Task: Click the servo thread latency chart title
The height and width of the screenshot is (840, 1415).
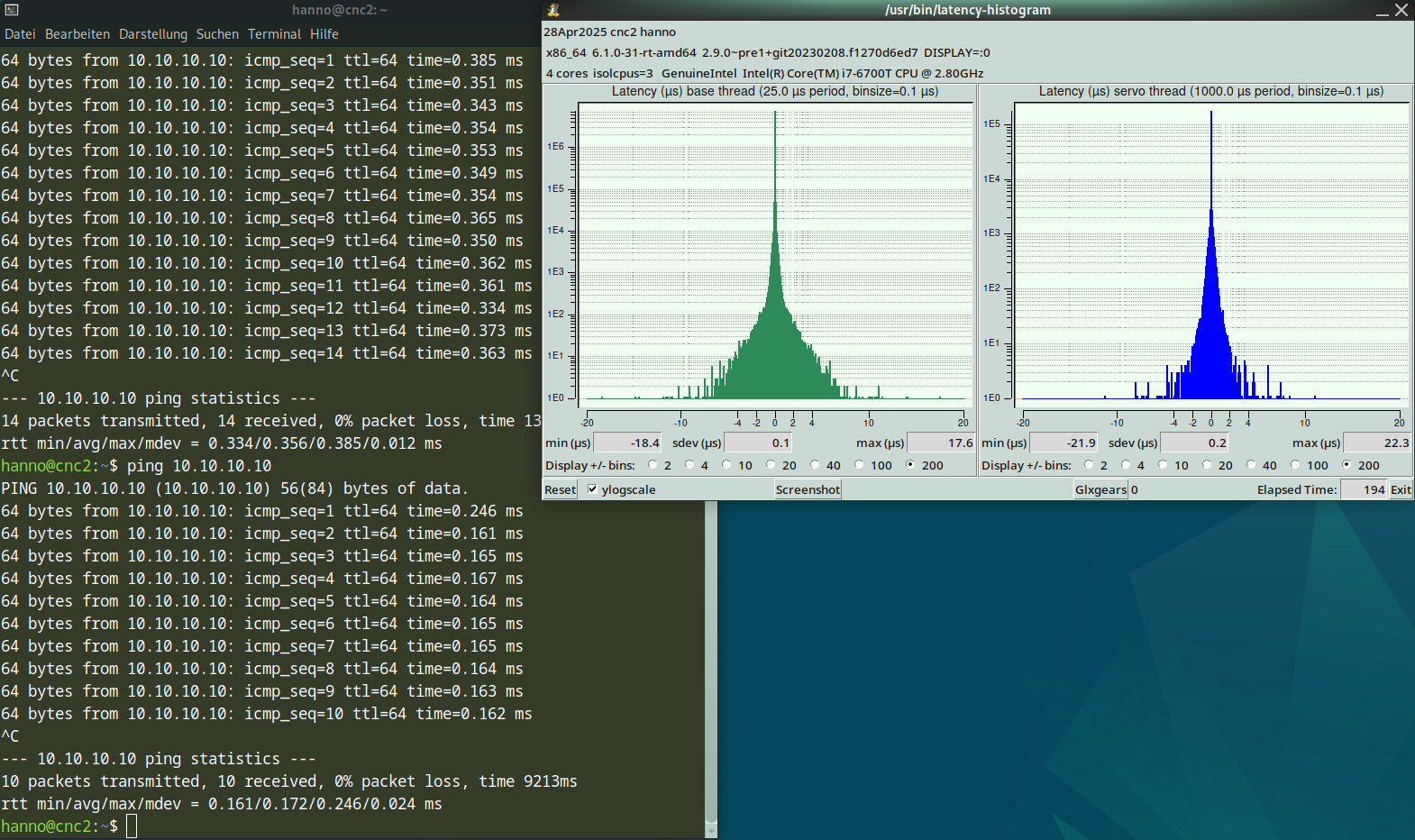Action: [x=1211, y=91]
